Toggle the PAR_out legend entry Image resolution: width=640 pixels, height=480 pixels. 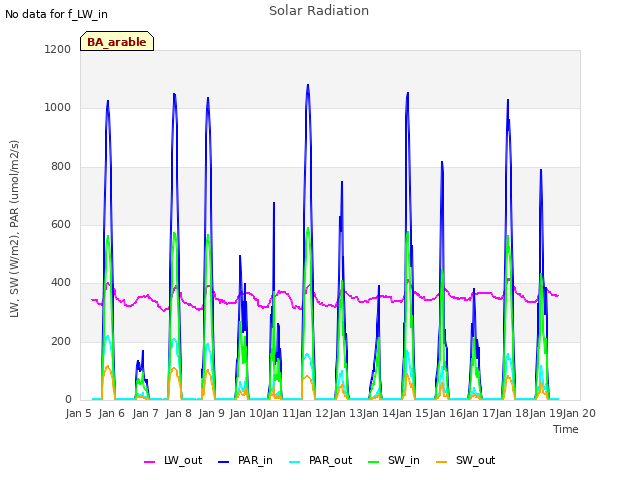click(320, 461)
